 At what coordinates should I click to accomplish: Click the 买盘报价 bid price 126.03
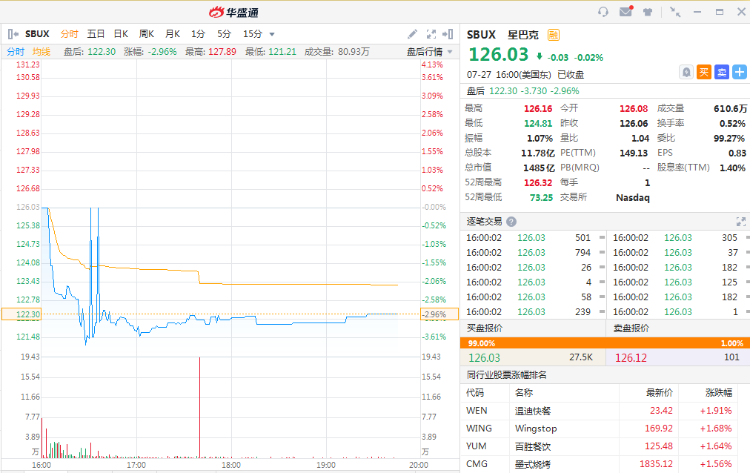point(484,358)
